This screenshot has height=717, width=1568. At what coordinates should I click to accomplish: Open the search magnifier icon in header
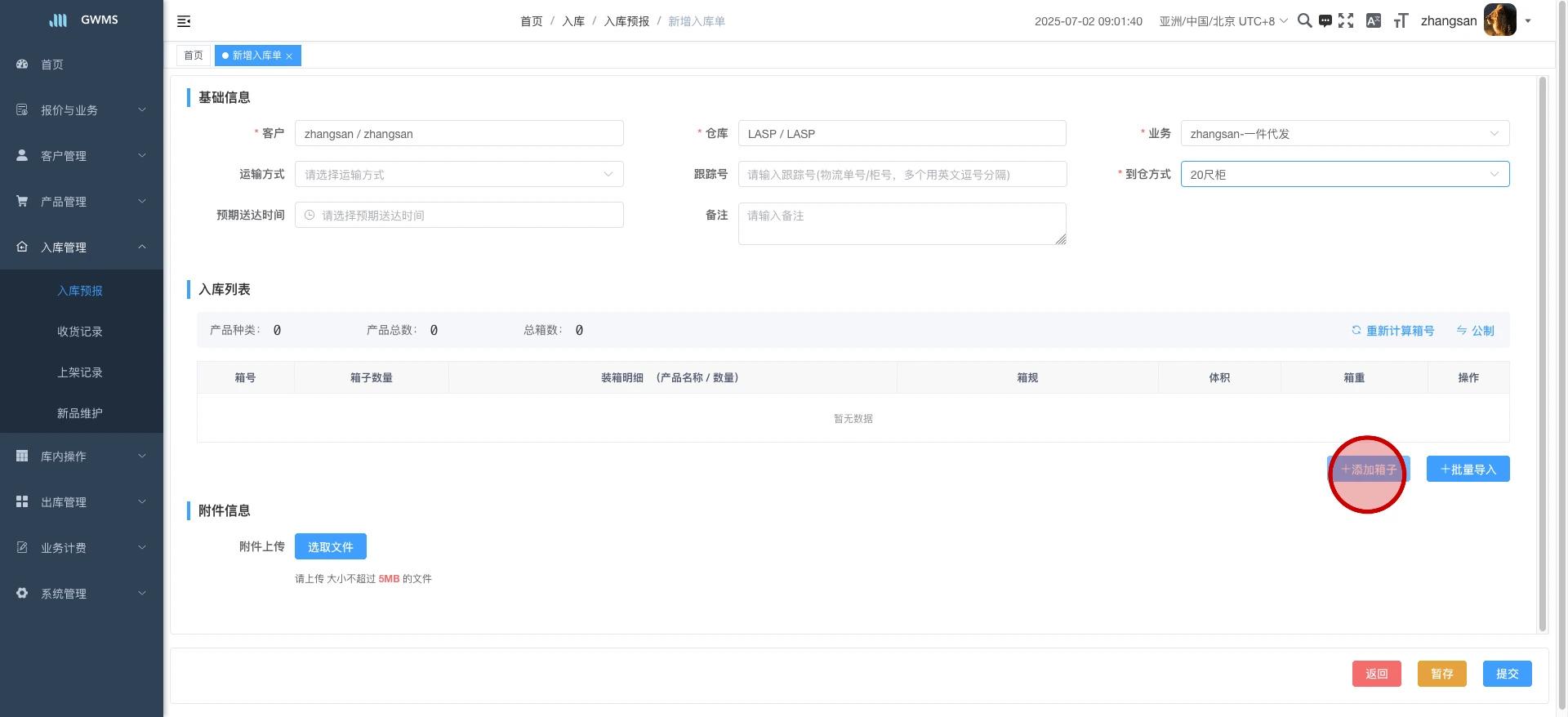(1304, 21)
